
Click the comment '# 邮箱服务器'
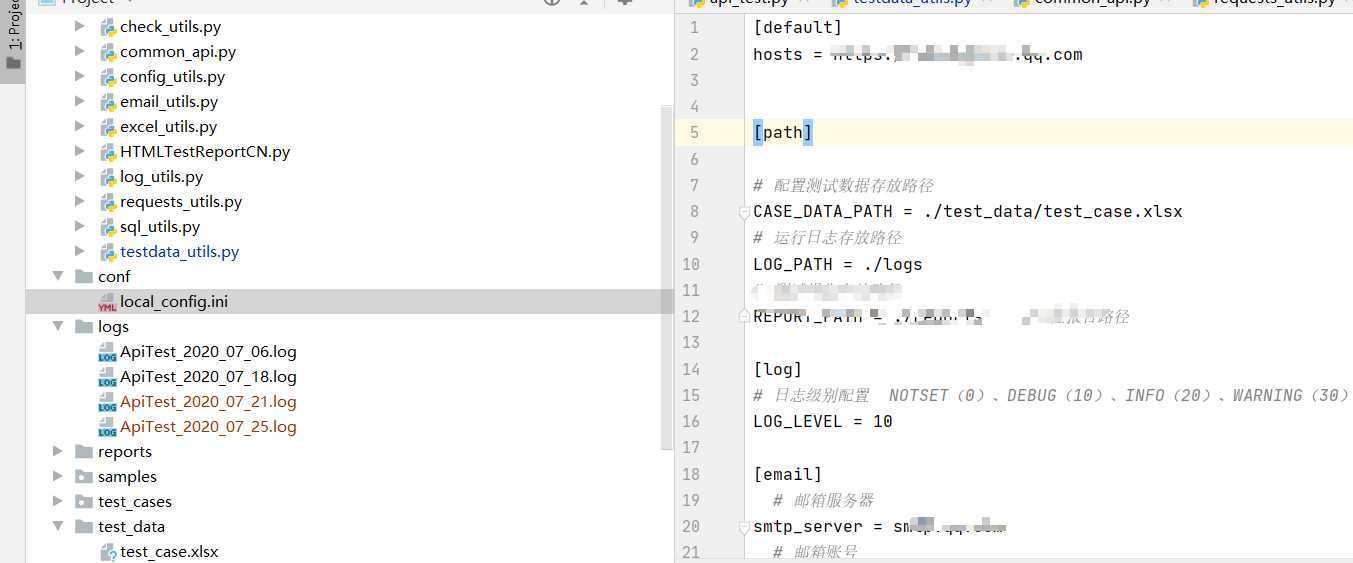pos(823,500)
